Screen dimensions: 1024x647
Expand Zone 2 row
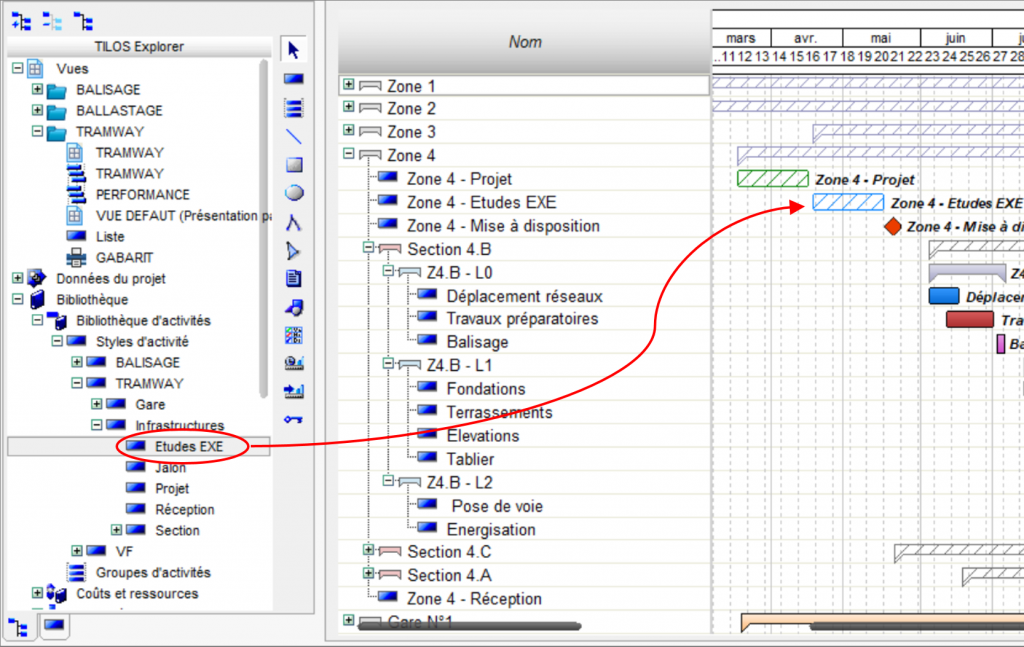349,106
